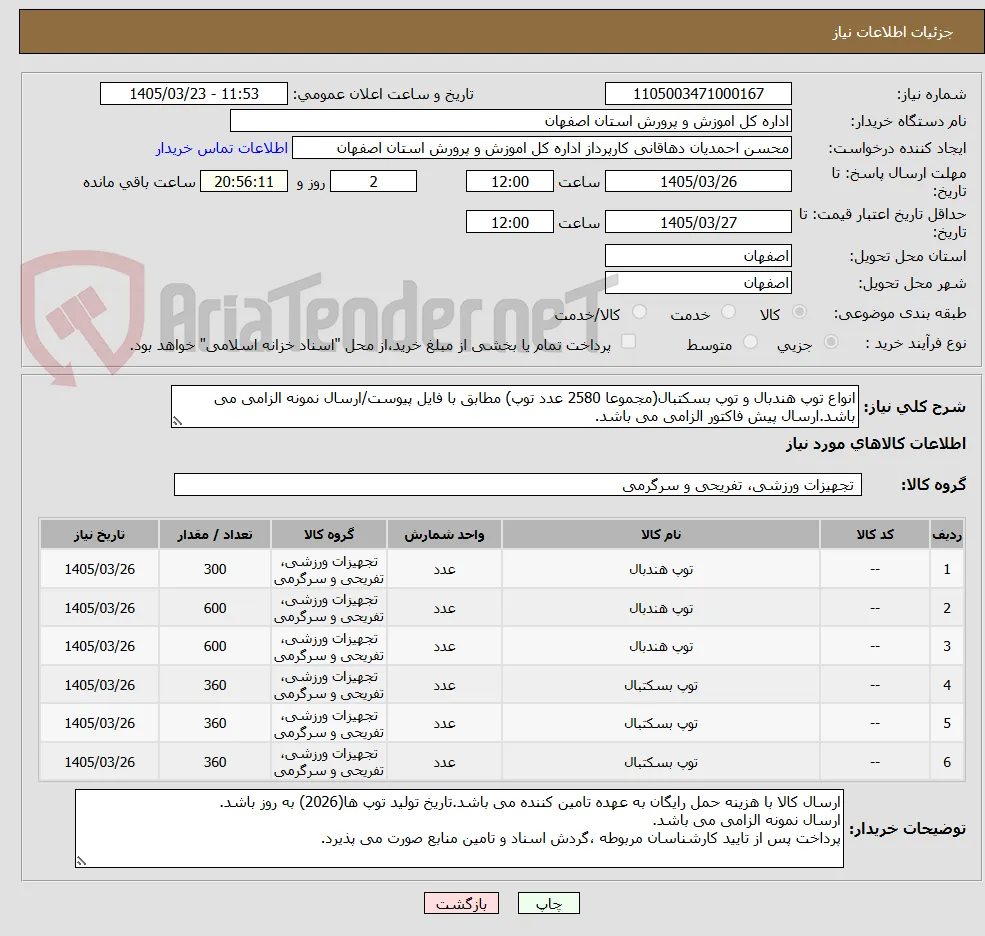This screenshot has height=936, width=985.
Task: Open اطلاعات تماس خریدار link
Action: (222, 148)
